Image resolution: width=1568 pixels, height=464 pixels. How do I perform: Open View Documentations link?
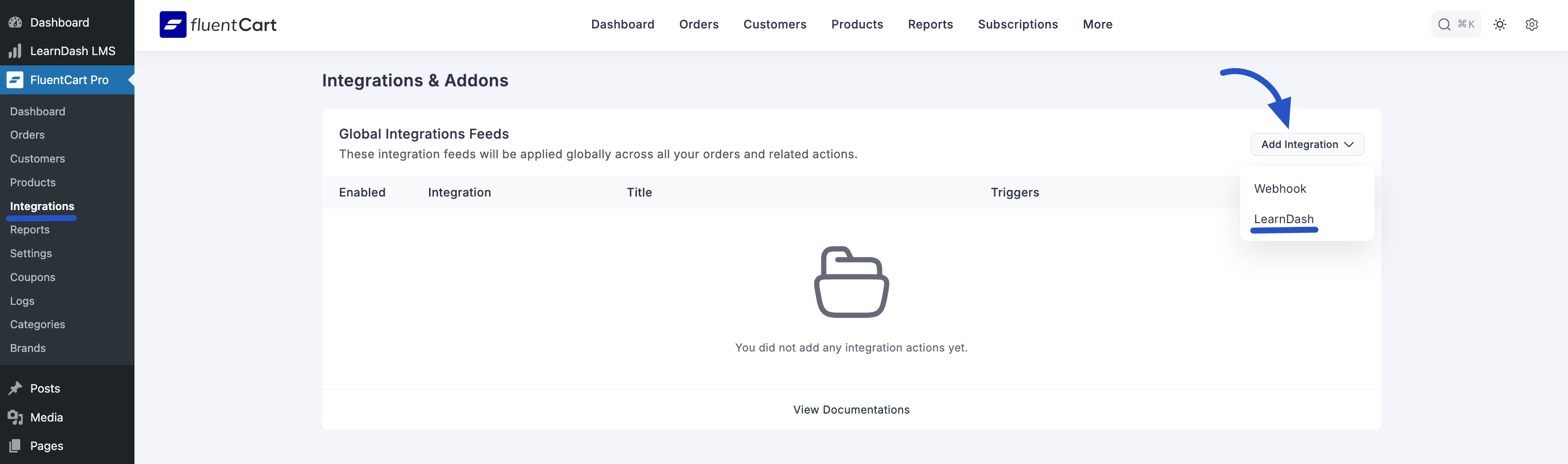coord(851,410)
